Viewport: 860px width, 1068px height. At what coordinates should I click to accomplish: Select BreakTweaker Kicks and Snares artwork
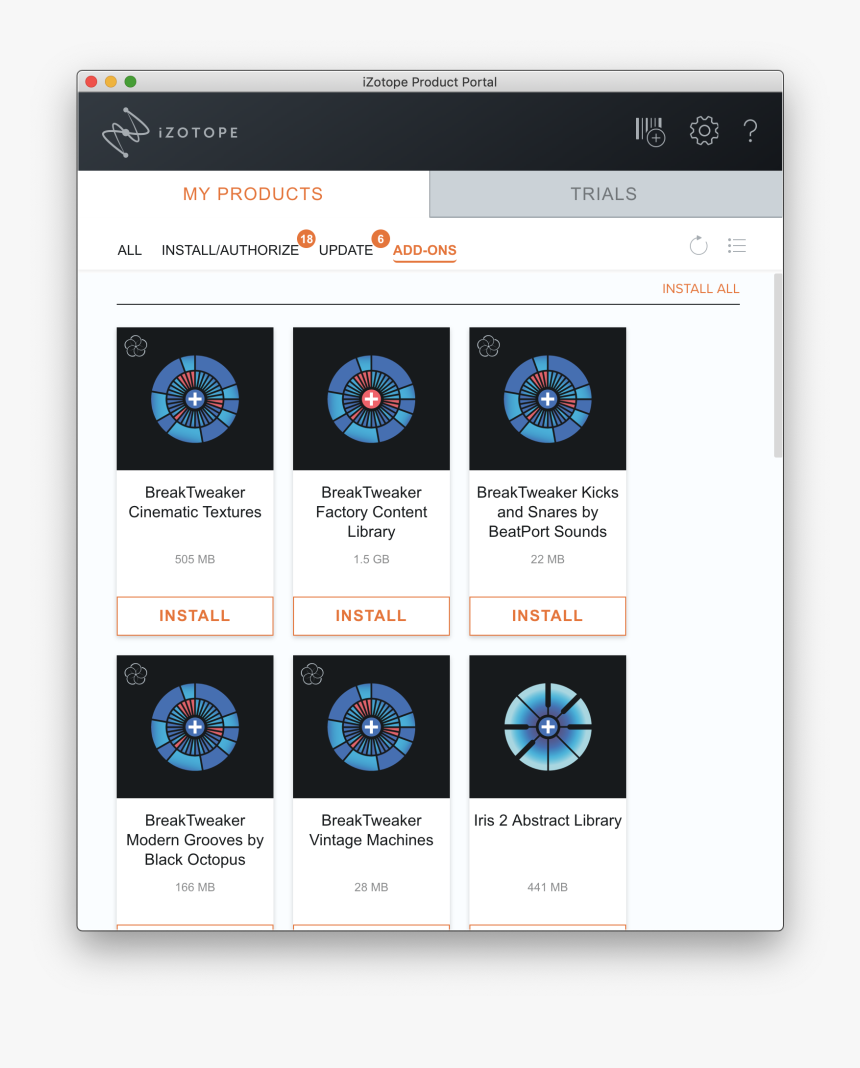coord(547,398)
